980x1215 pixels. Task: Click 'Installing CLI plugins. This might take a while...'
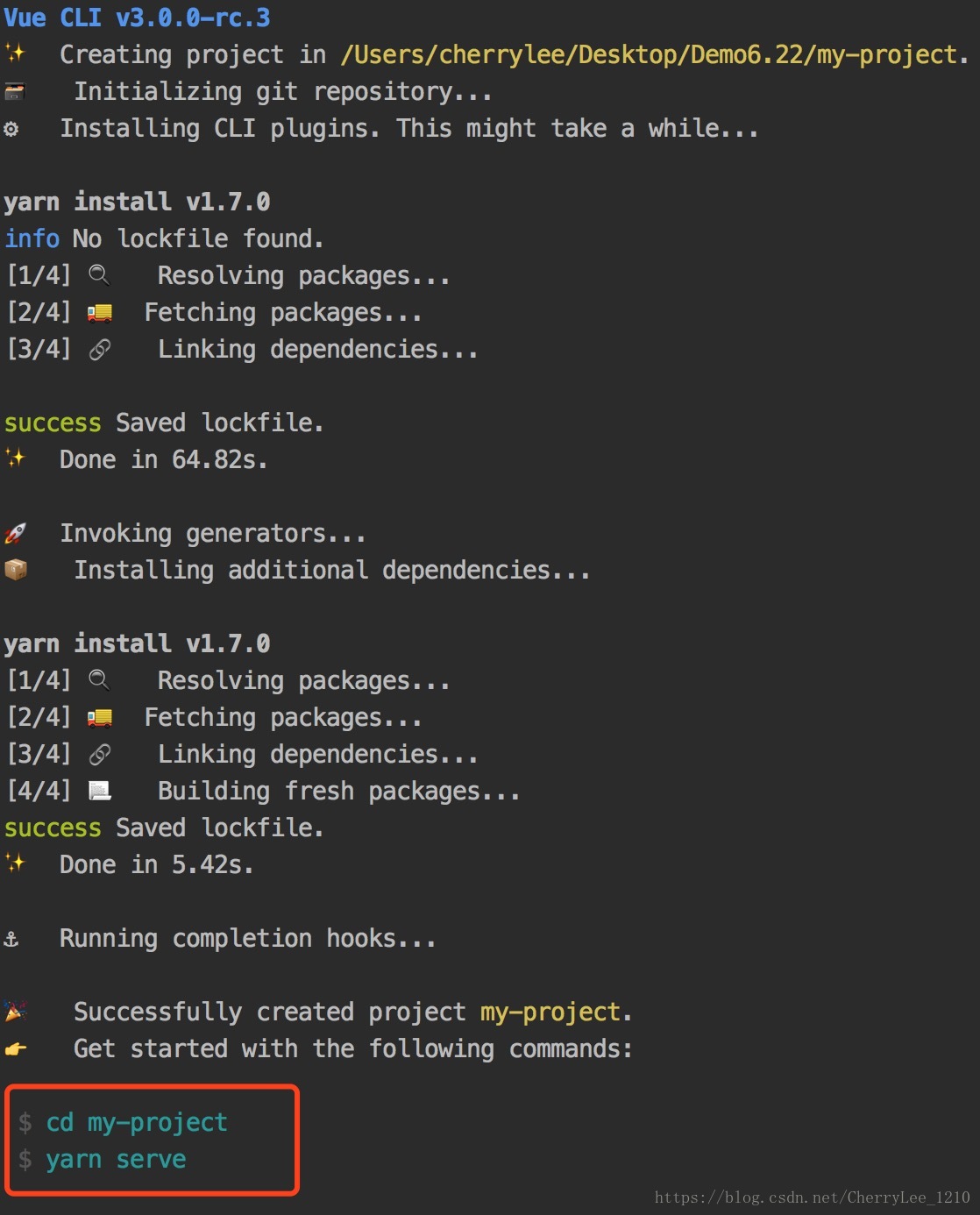(x=409, y=129)
